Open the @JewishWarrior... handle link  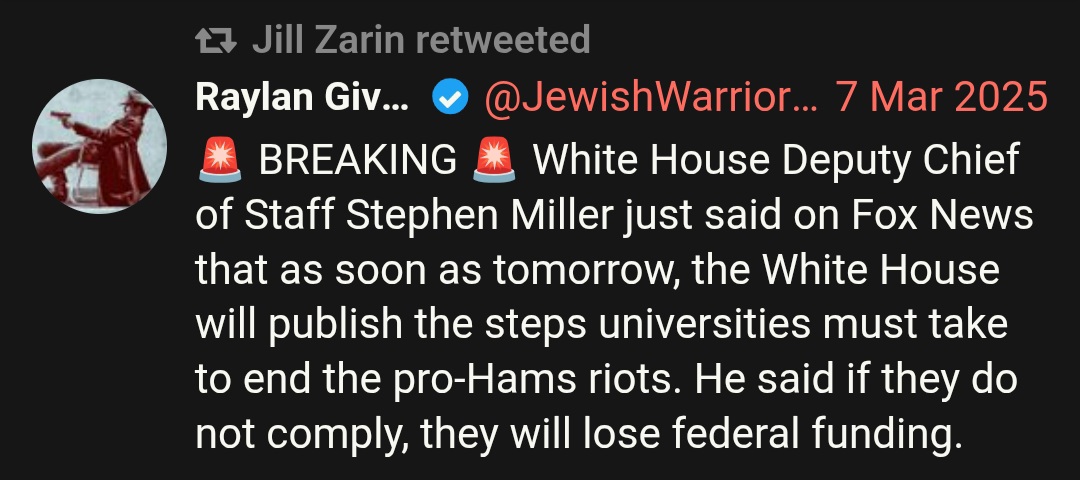click(x=650, y=97)
